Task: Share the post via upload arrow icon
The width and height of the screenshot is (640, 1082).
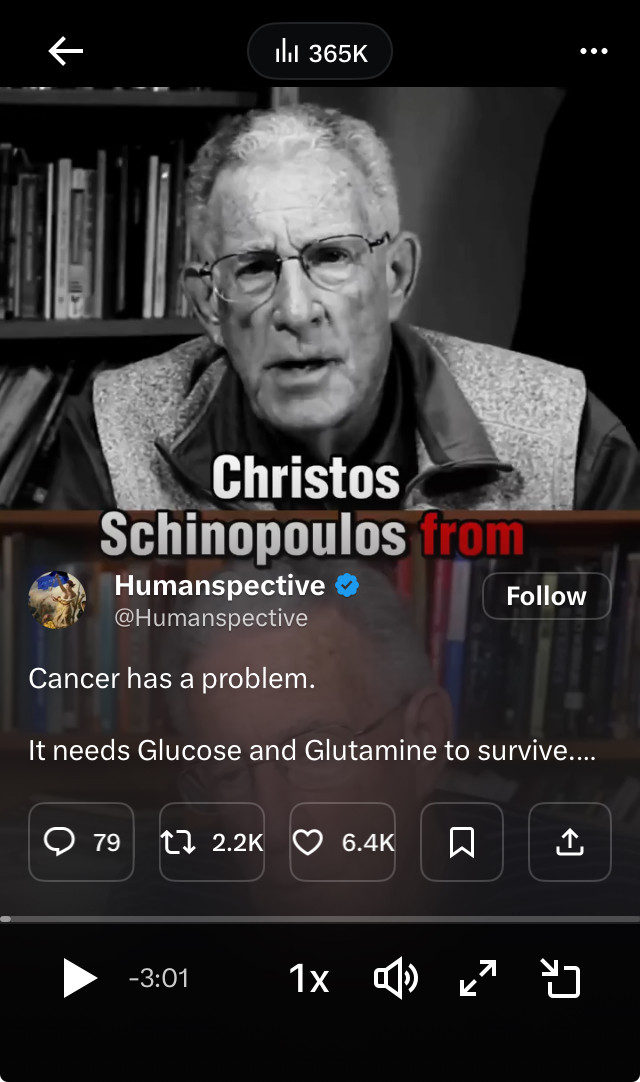Action: coord(570,842)
